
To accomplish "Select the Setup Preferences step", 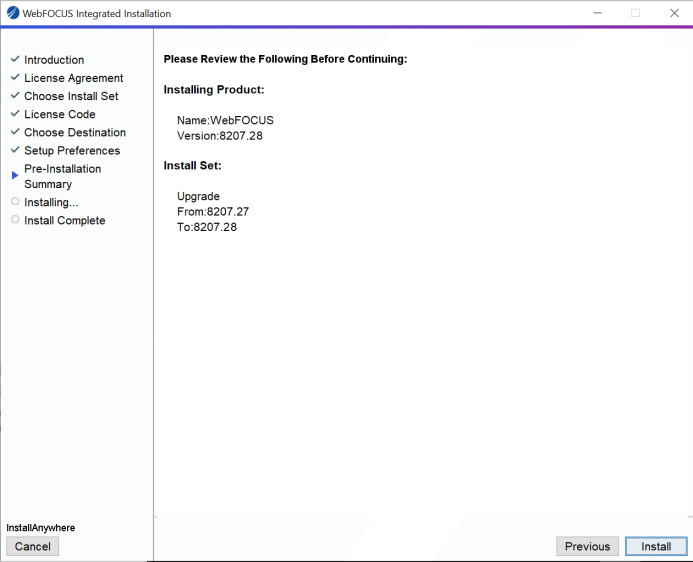I will click(x=72, y=151).
